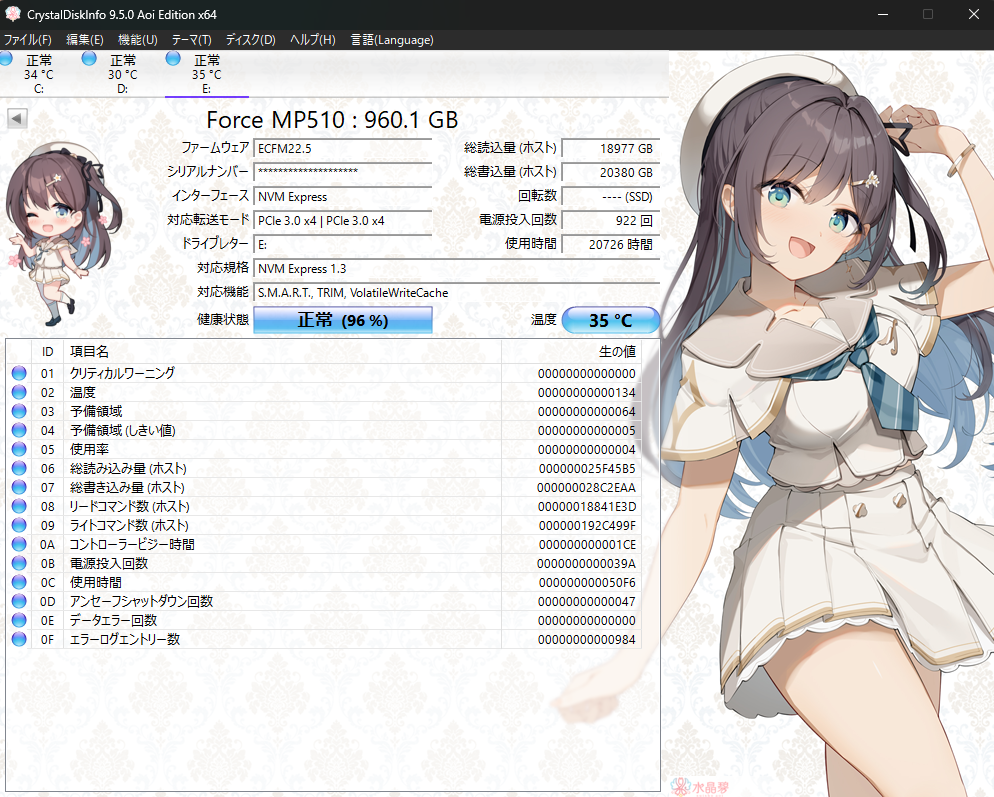Click the Force MP510 : 960.1 GB title

point(332,120)
